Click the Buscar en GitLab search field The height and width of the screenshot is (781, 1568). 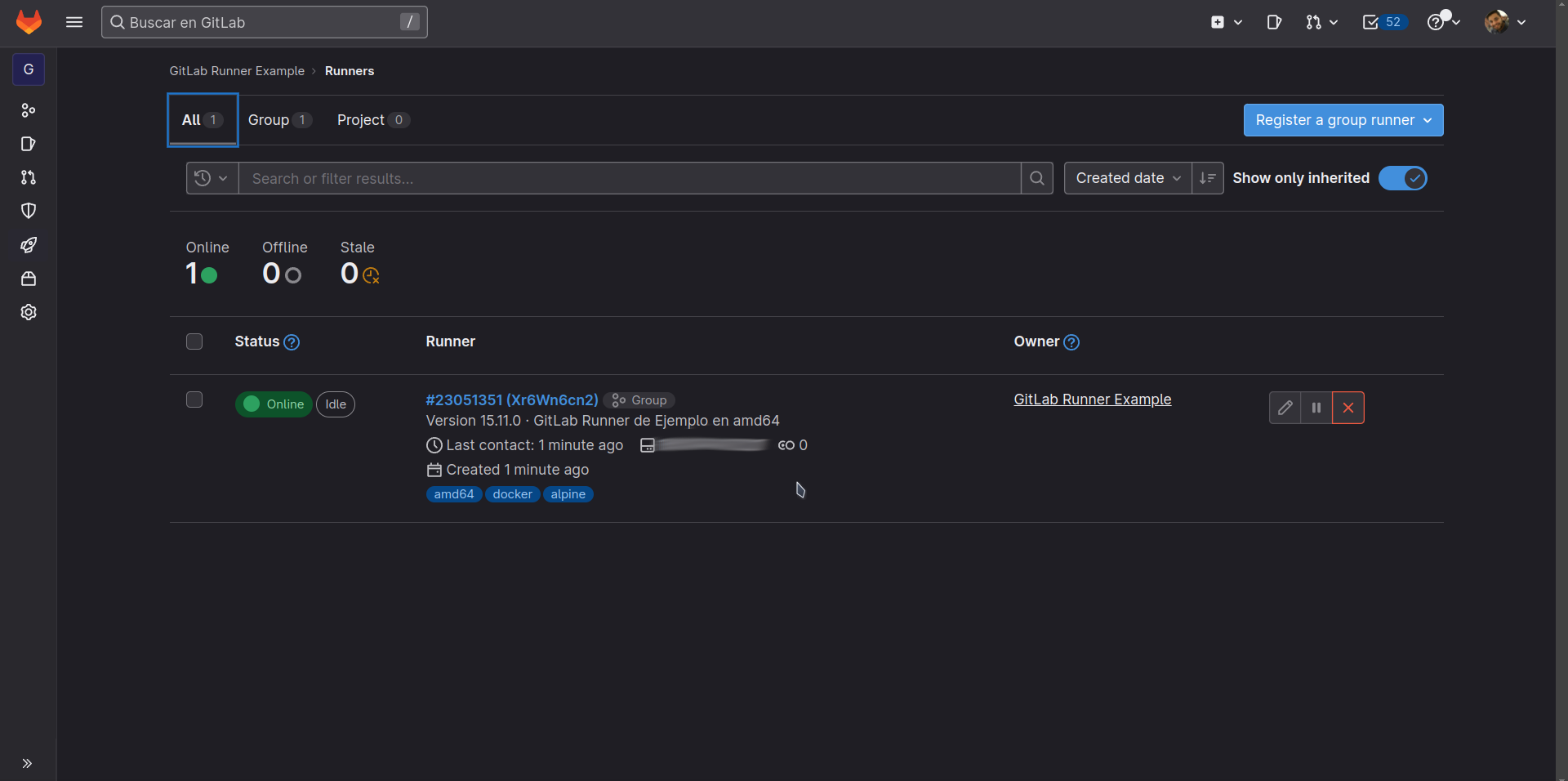(x=264, y=22)
